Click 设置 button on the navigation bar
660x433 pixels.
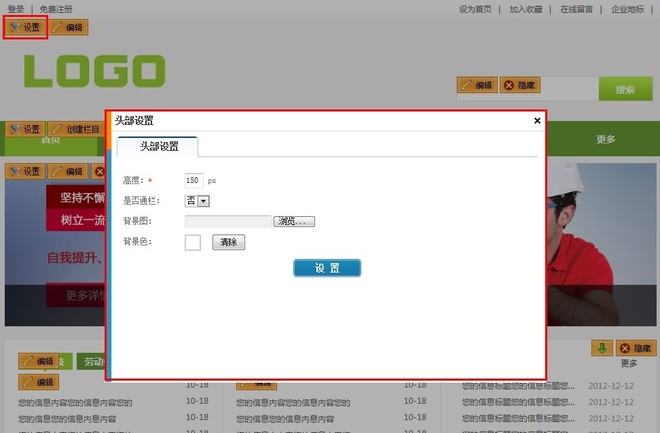click(x=26, y=129)
